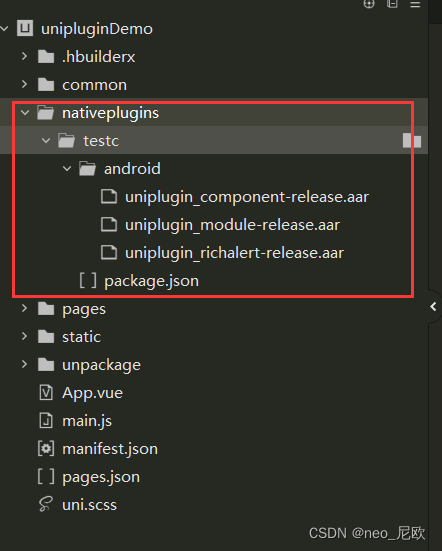Viewport: 442px width, 551px height.
Task: Click the uni.scss stylesheet icon
Action: [46, 504]
